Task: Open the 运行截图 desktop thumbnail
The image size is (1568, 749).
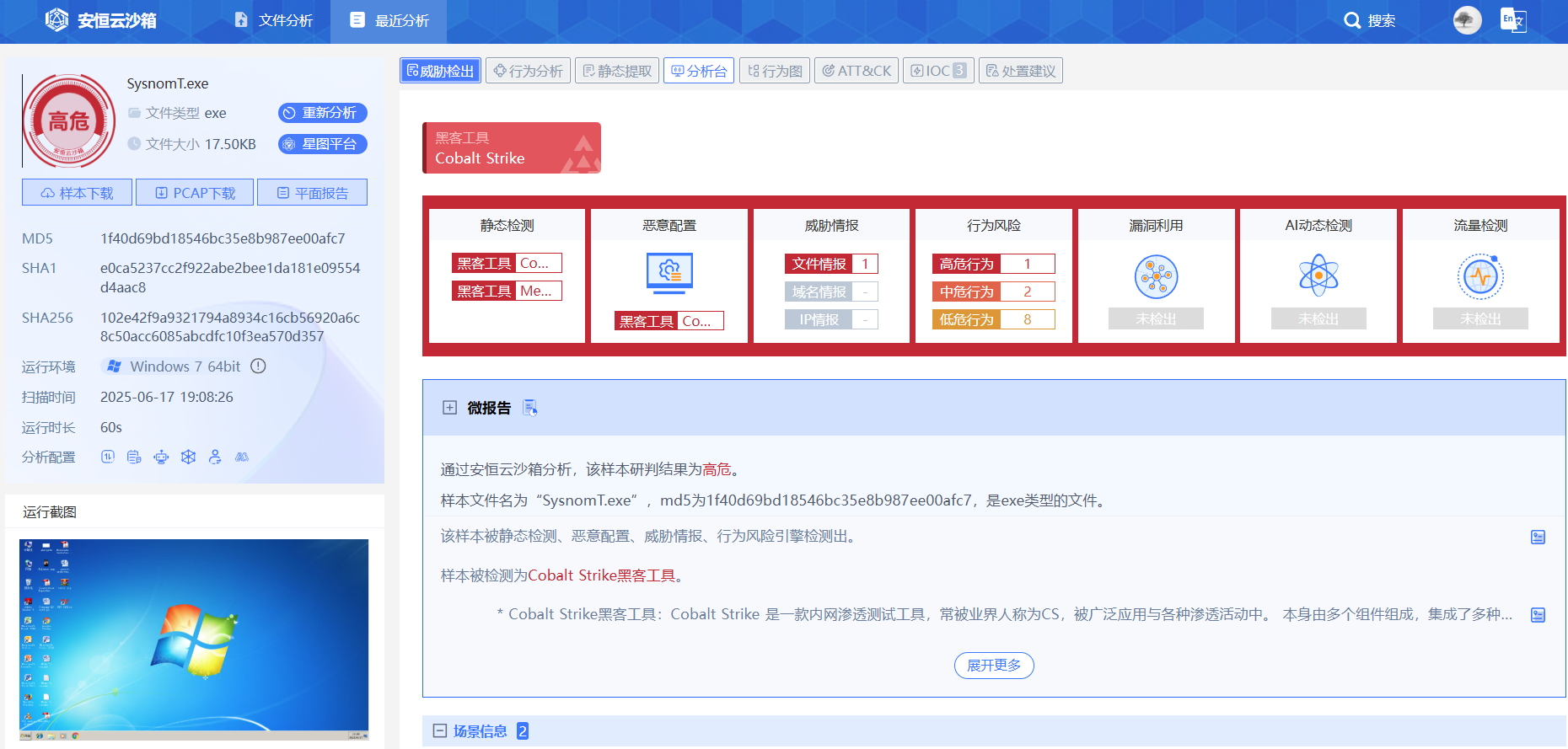Action: click(194, 639)
